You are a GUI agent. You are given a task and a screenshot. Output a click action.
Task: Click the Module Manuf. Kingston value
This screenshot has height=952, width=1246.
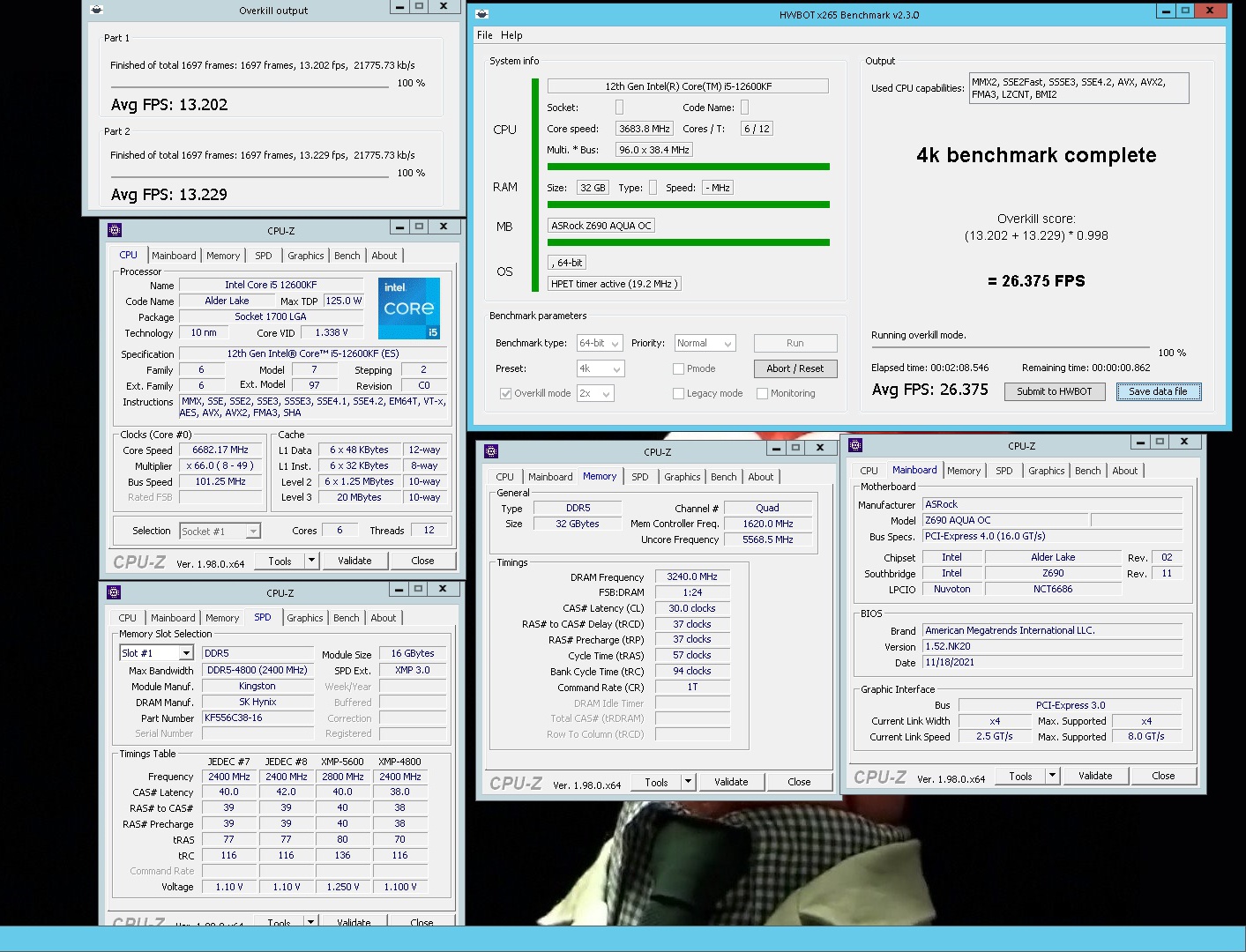tap(257, 686)
